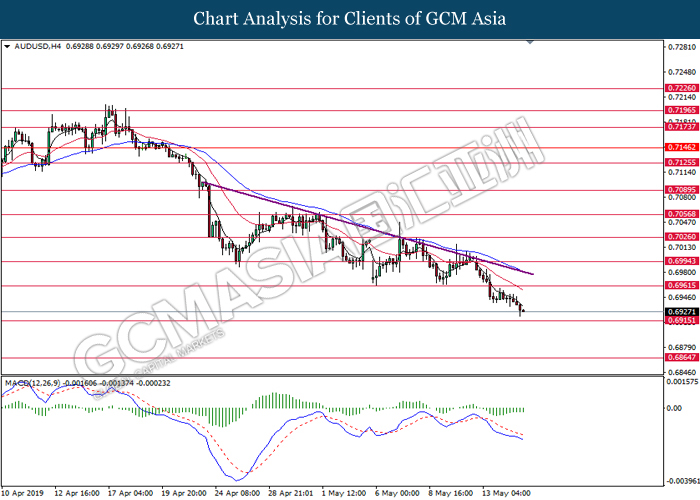This screenshot has width=700, height=500.
Task: Click the Chart Analysis for Clients header title
Action: tap(350, 19)
